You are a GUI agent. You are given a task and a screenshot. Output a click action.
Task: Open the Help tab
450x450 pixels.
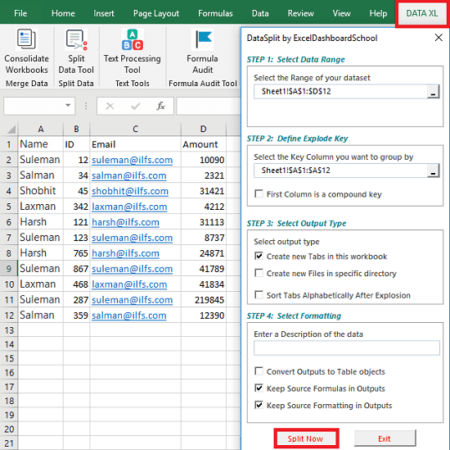coord(378,13)
